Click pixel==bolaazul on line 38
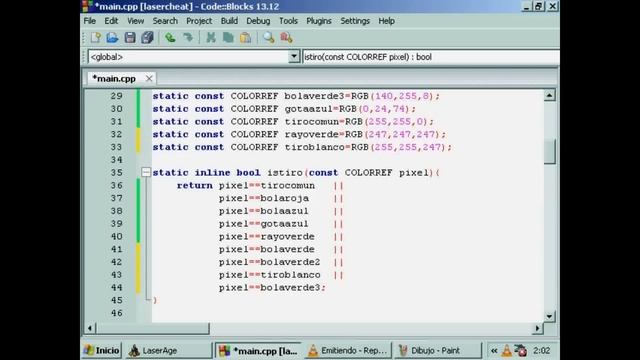Screen dimensions: 640x360 [x=264, y=211]
